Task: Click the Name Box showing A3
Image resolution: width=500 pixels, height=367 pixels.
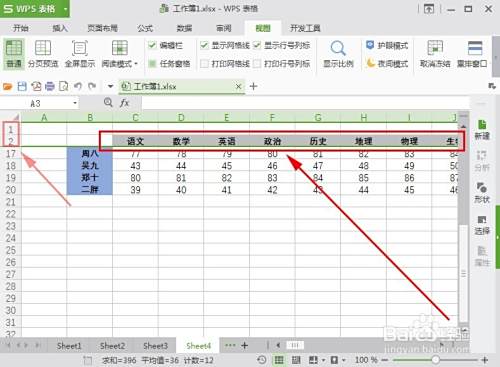Action: pyautogui.click(x=35, y=103)
